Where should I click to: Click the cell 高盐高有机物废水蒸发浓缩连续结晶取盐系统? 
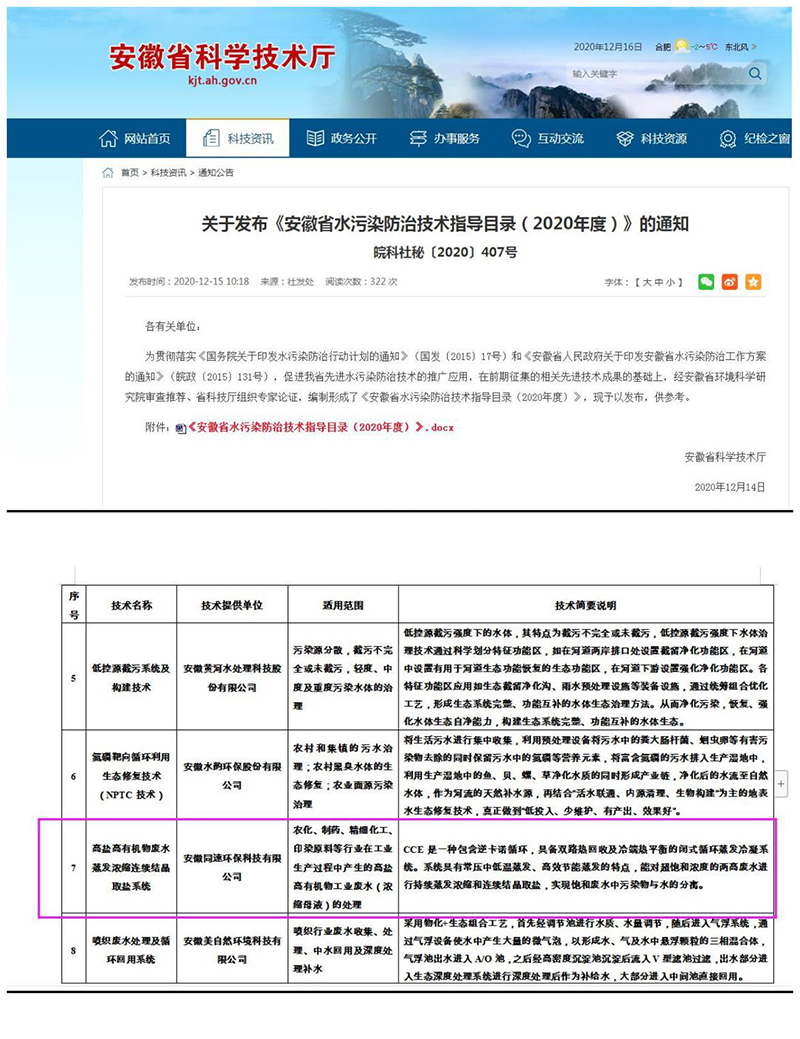tap(131, 867)
